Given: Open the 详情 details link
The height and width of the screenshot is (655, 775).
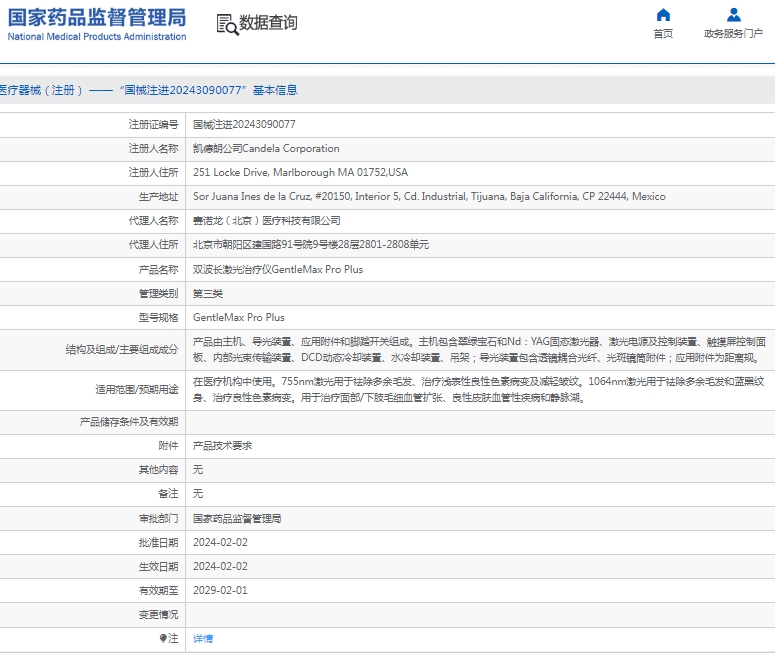Looking at the screenshot, I should 203,639.
